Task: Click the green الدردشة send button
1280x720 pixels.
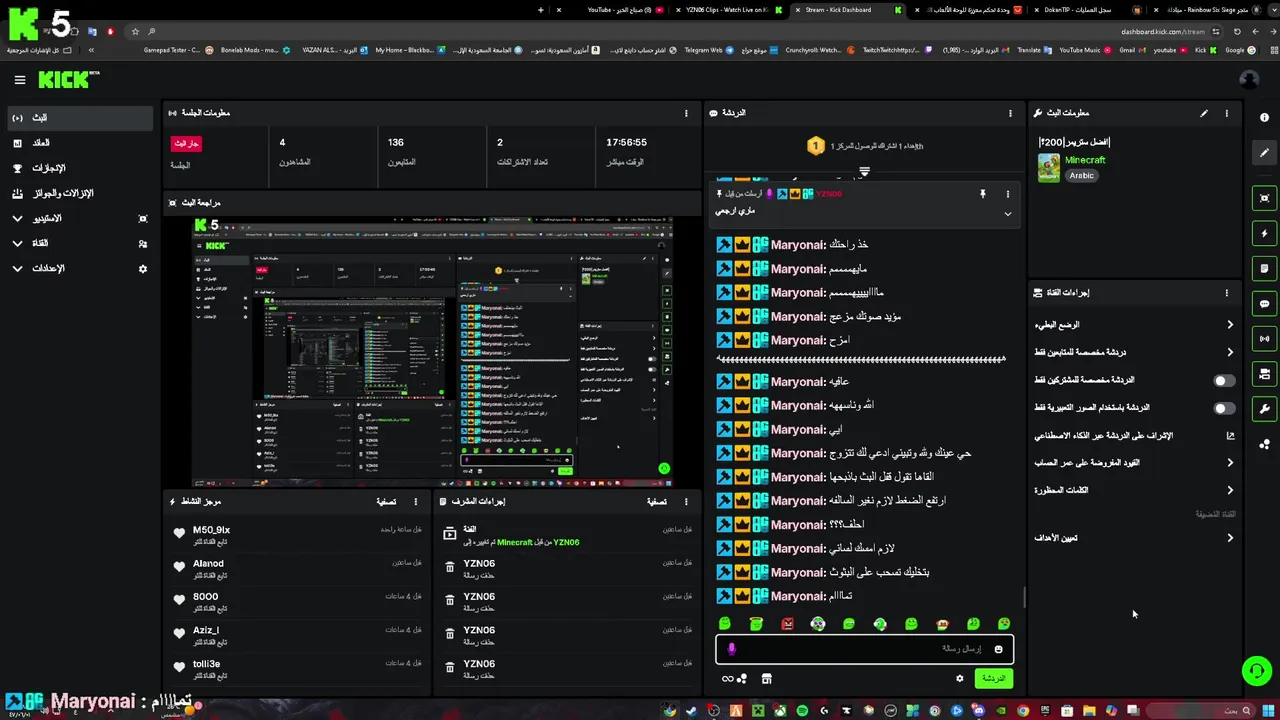Action: tap(993, 678)
